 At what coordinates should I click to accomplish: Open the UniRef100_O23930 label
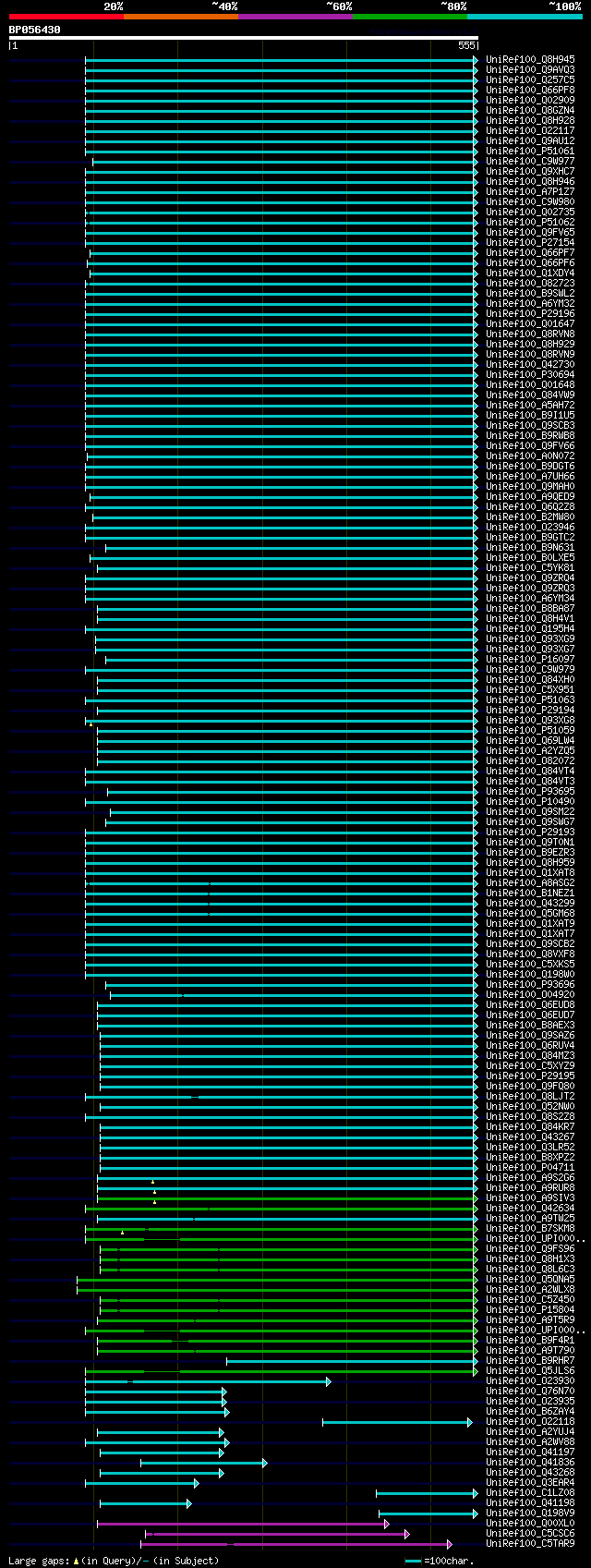pos(530,1381)
